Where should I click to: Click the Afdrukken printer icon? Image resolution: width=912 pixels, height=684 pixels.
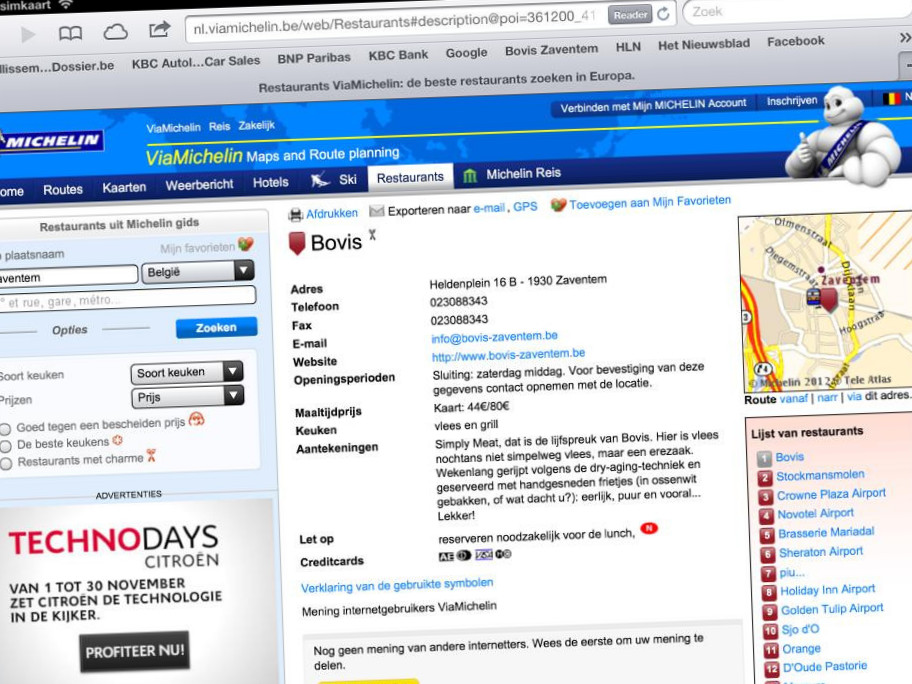pyautogui.click(x=295, y=214)
